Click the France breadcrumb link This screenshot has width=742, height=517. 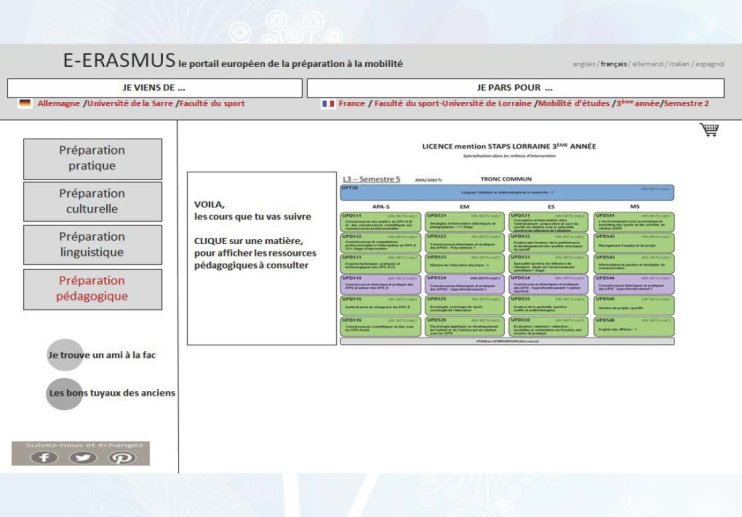[x=352, y=103]
